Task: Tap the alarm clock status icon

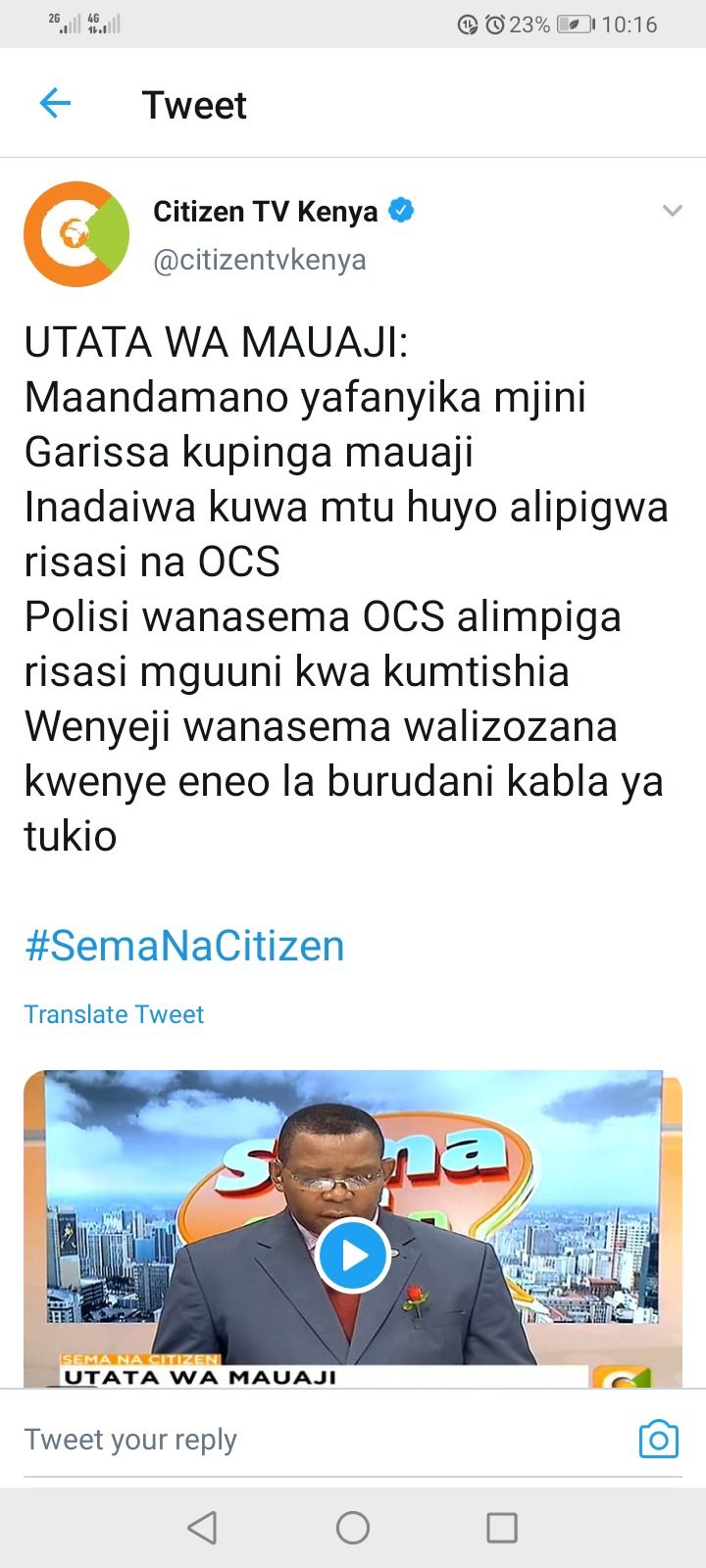Action: pos(495,24)
